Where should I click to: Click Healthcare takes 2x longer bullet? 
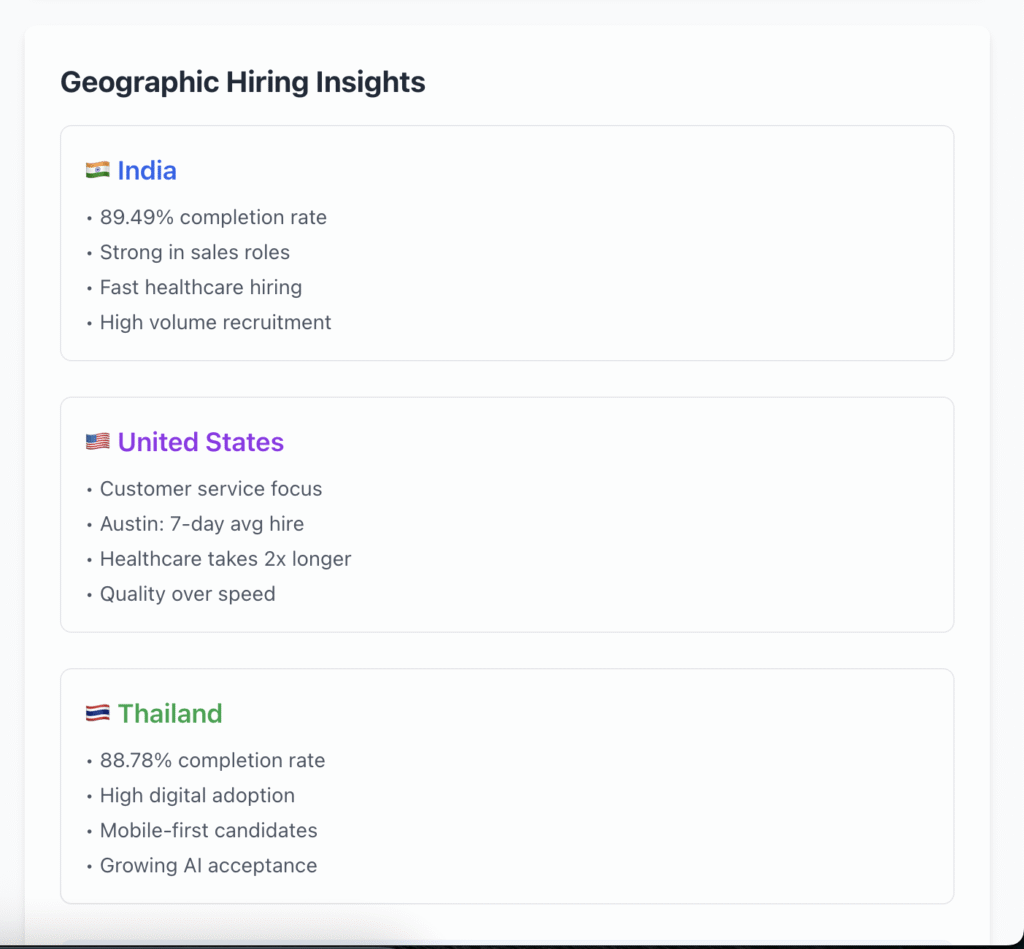click(225, 559)
